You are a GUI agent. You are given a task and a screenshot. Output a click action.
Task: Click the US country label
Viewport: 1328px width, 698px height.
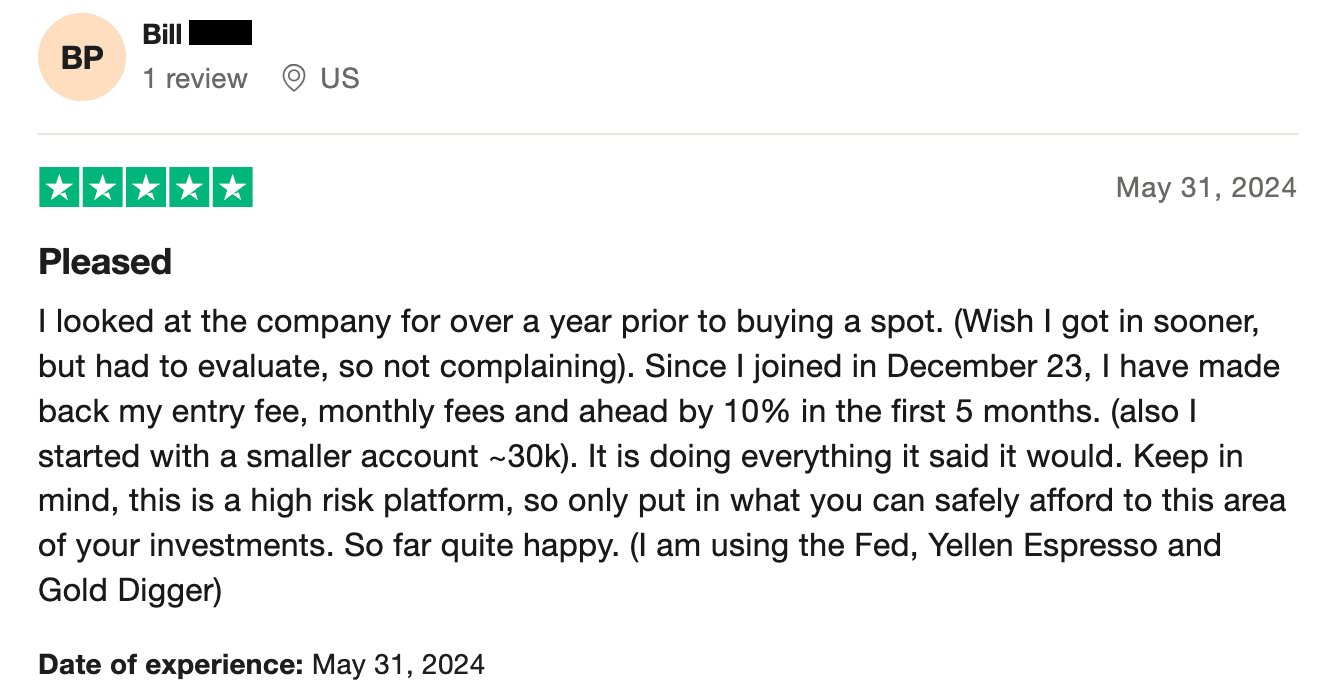340,78
